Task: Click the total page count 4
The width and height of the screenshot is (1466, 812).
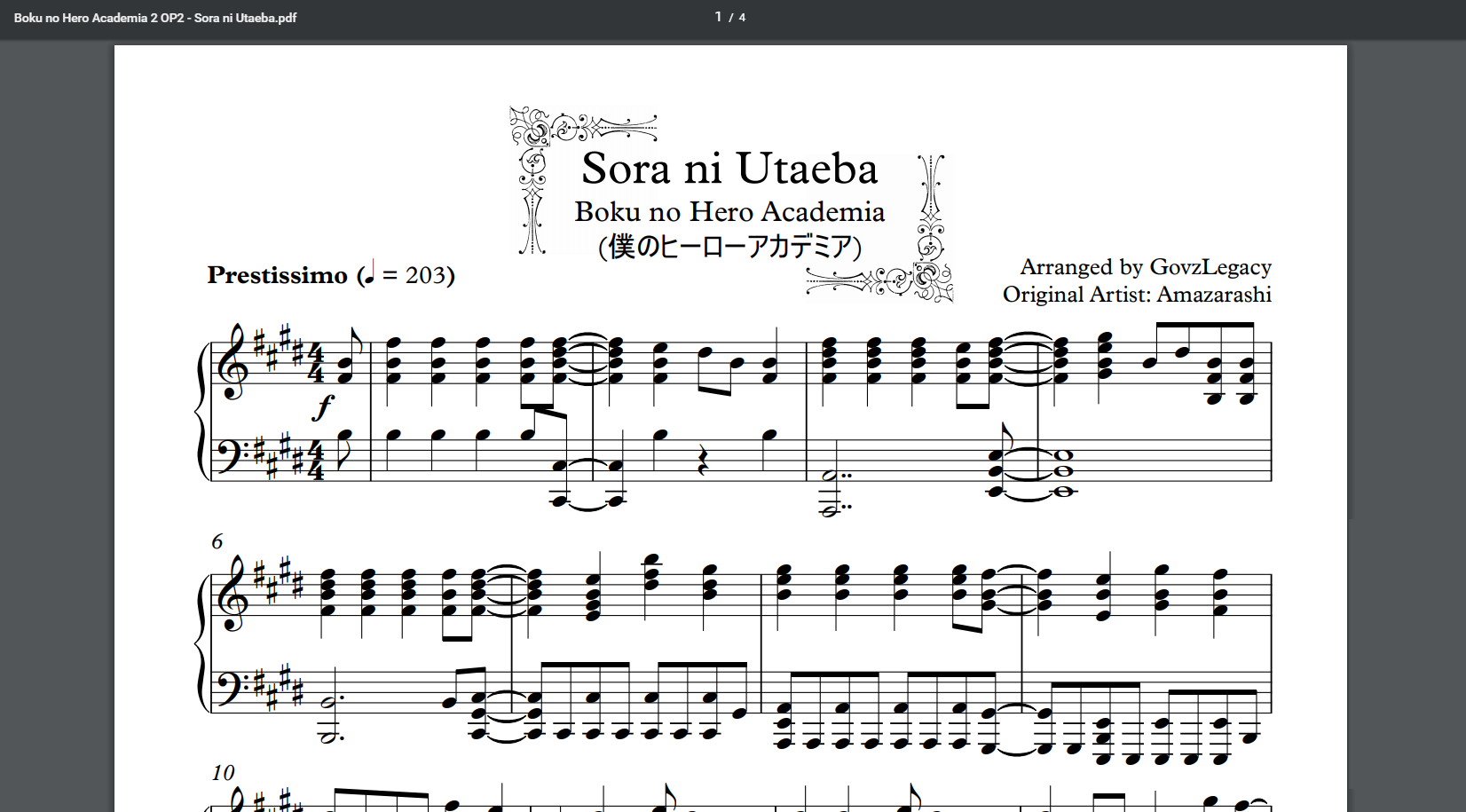Action: [x=742, y=18]
